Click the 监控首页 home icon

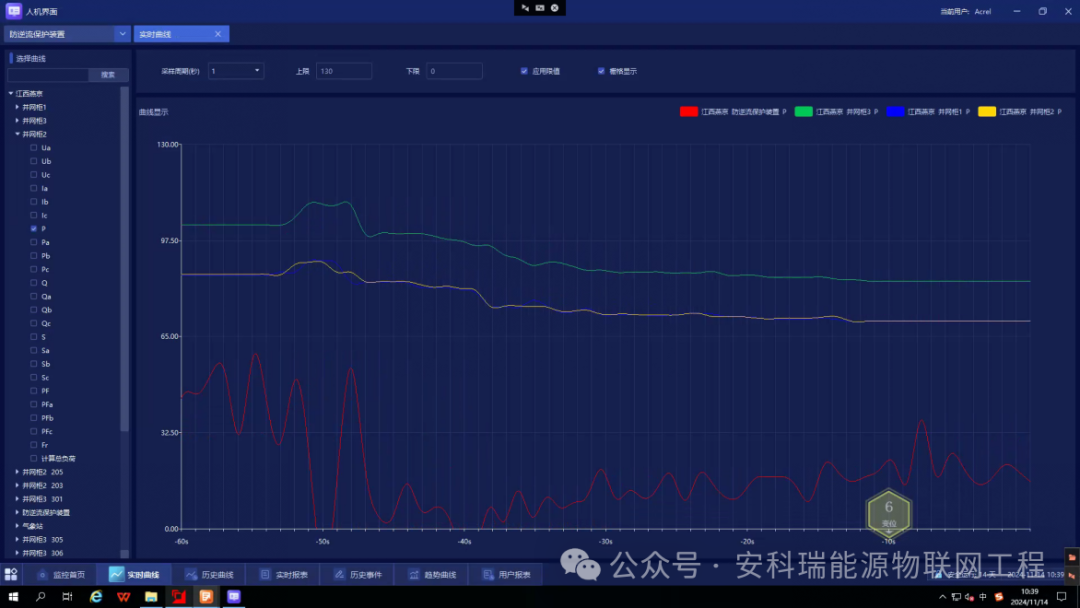tap(43, 574)
